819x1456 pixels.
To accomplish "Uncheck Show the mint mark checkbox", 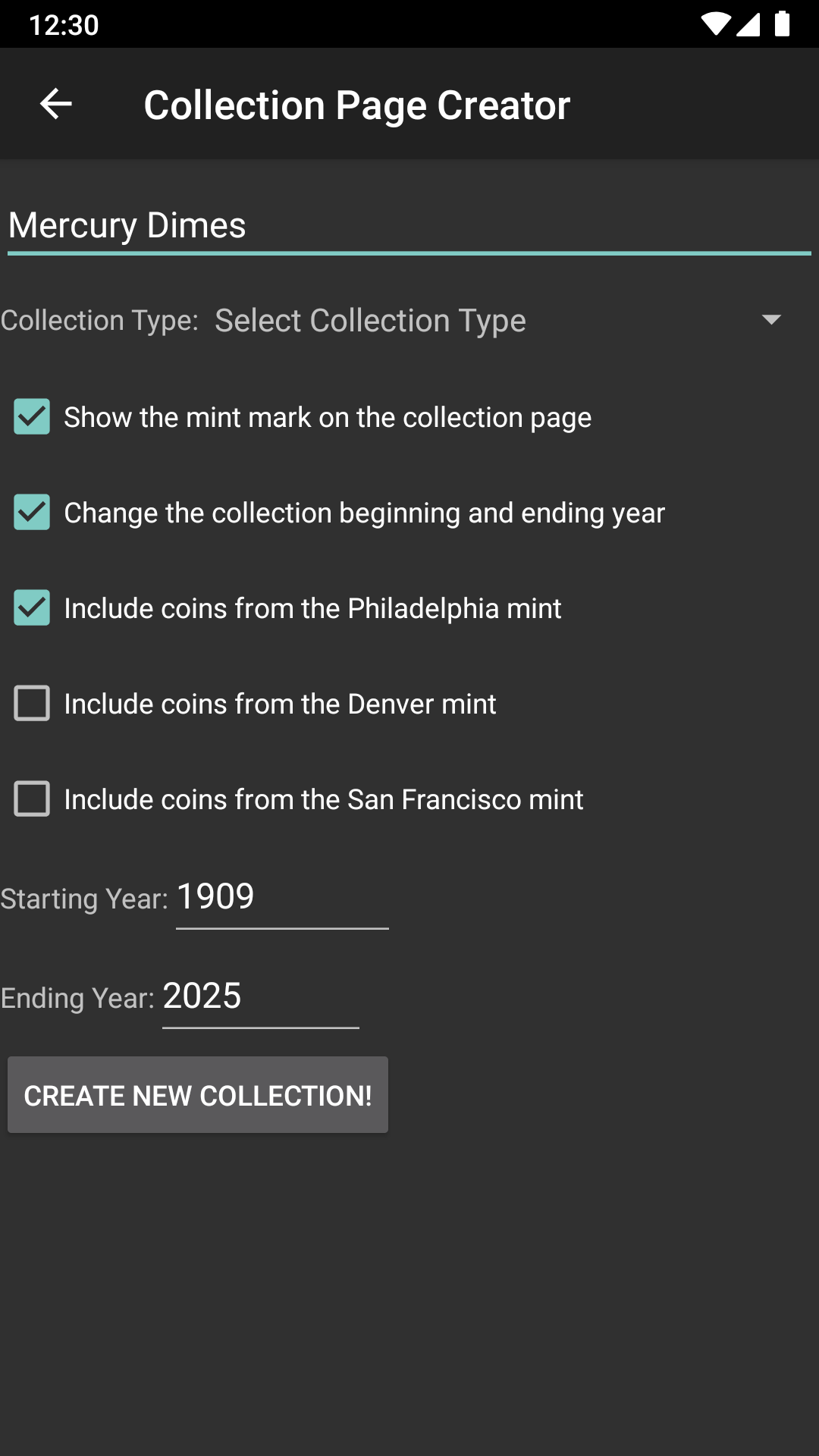I will (x=32, y=417).
